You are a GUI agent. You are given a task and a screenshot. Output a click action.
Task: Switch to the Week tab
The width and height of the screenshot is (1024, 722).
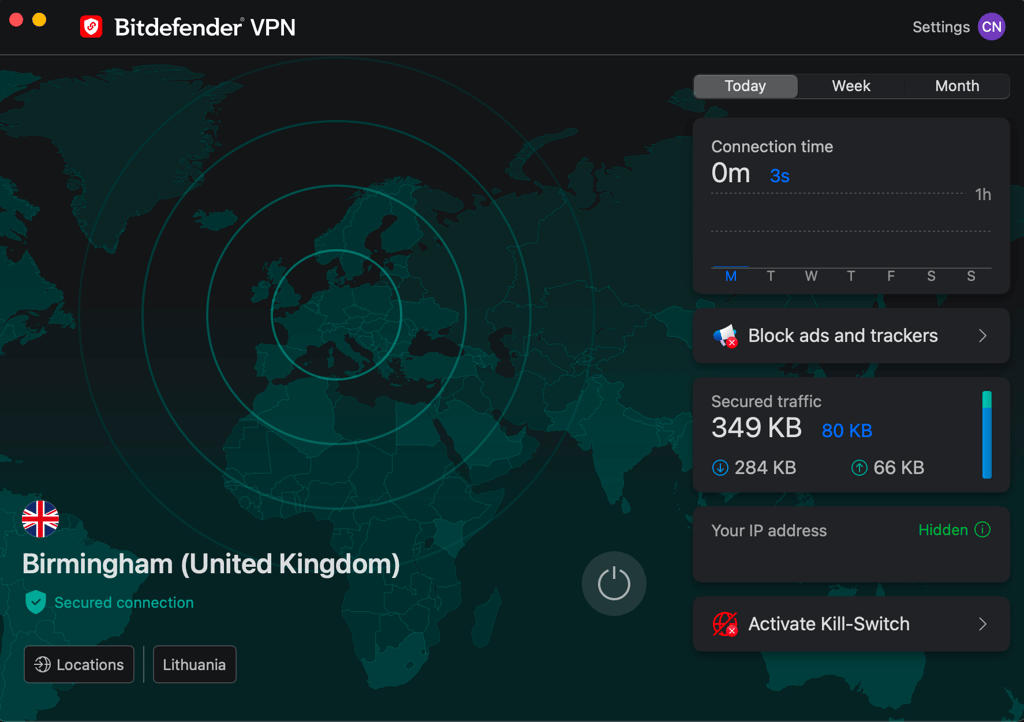coord(851,86)
